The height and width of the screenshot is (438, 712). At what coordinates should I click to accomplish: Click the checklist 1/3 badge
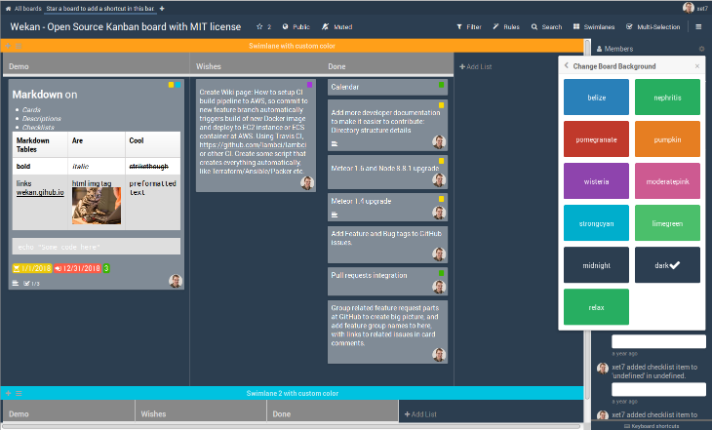(x=31, y=284)
